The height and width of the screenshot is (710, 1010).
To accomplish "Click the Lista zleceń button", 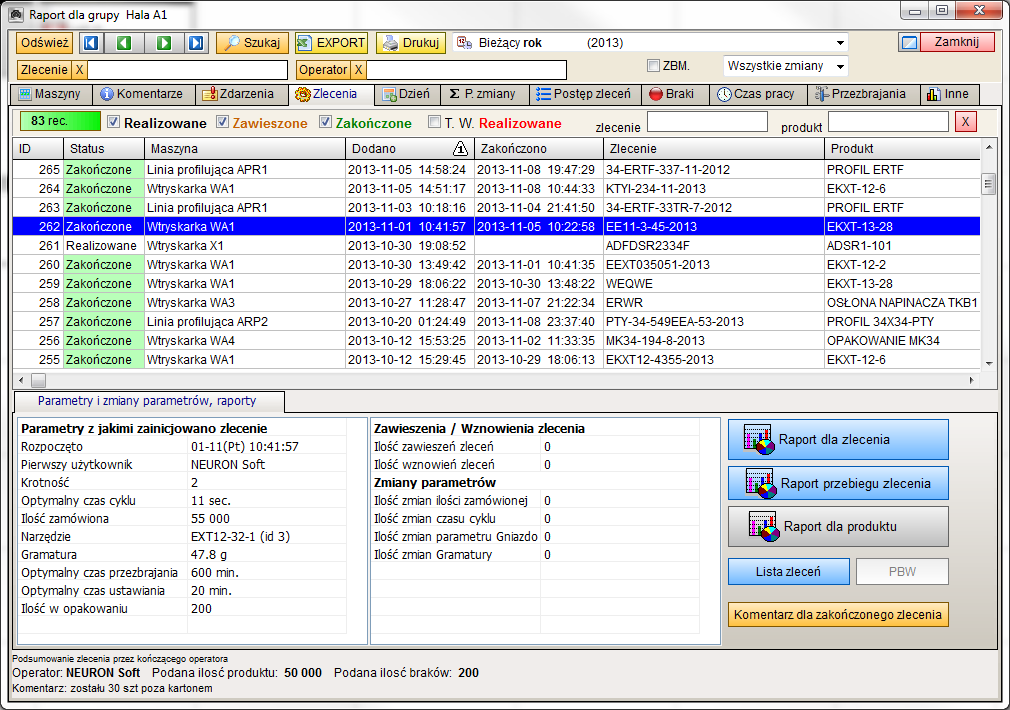I will (x=788, y=571).
